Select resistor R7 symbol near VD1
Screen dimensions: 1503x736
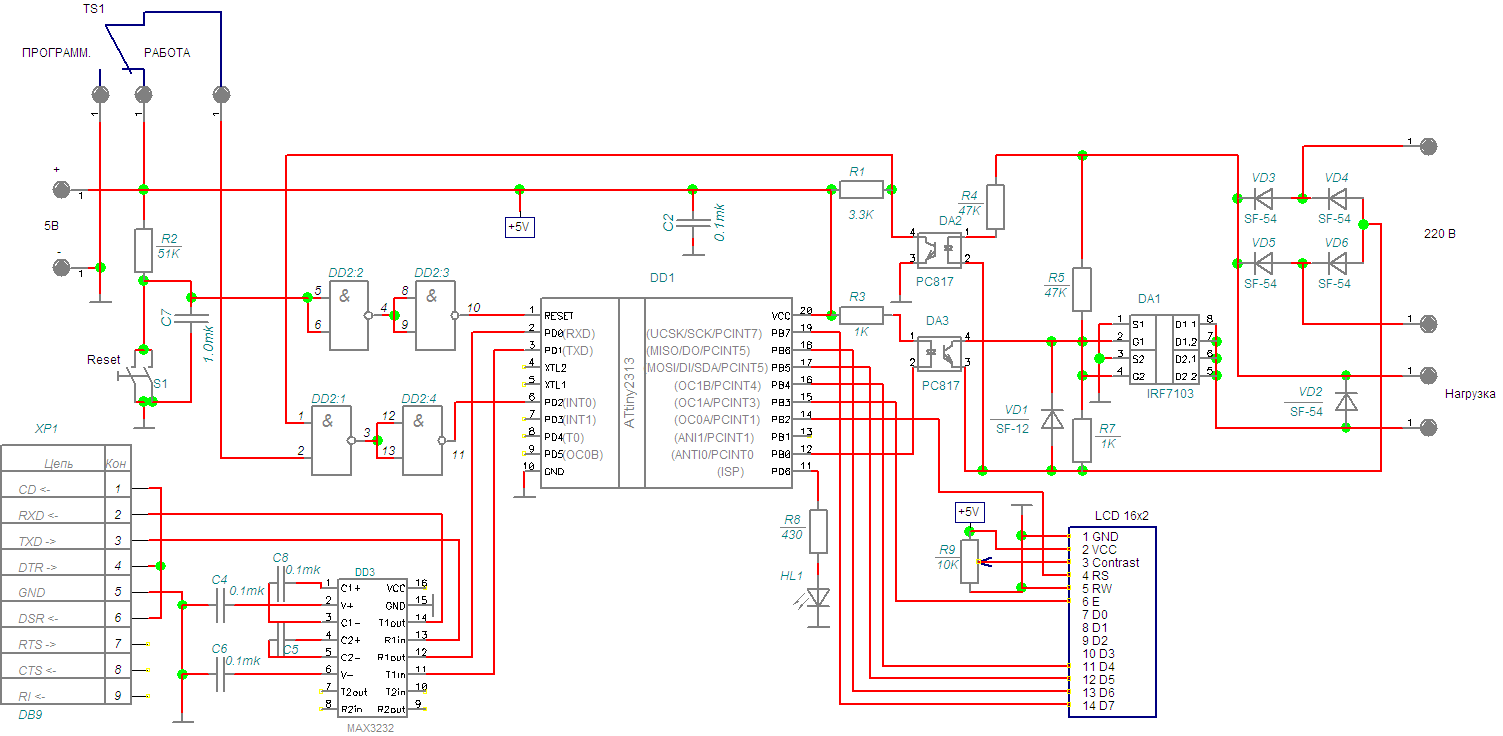click(x=1081, y=441)
